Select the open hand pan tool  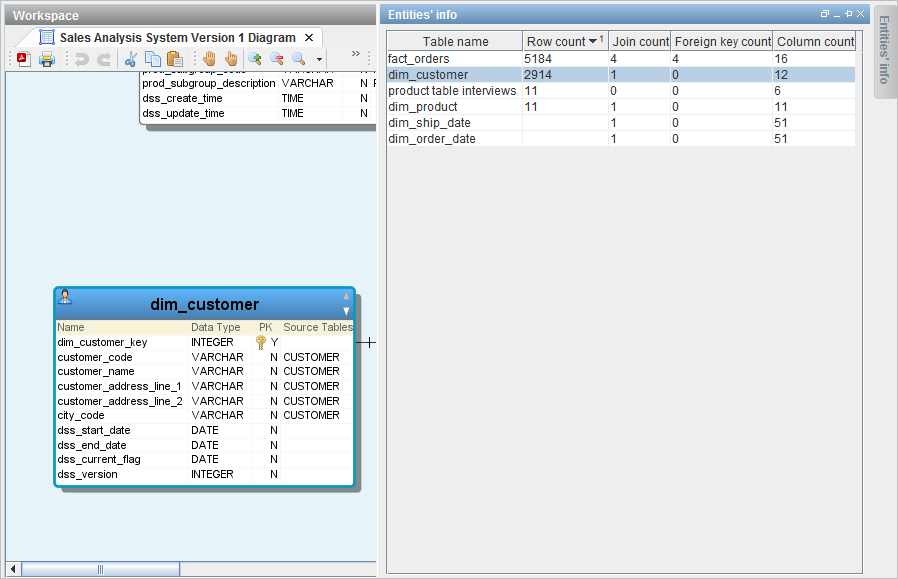209,59
